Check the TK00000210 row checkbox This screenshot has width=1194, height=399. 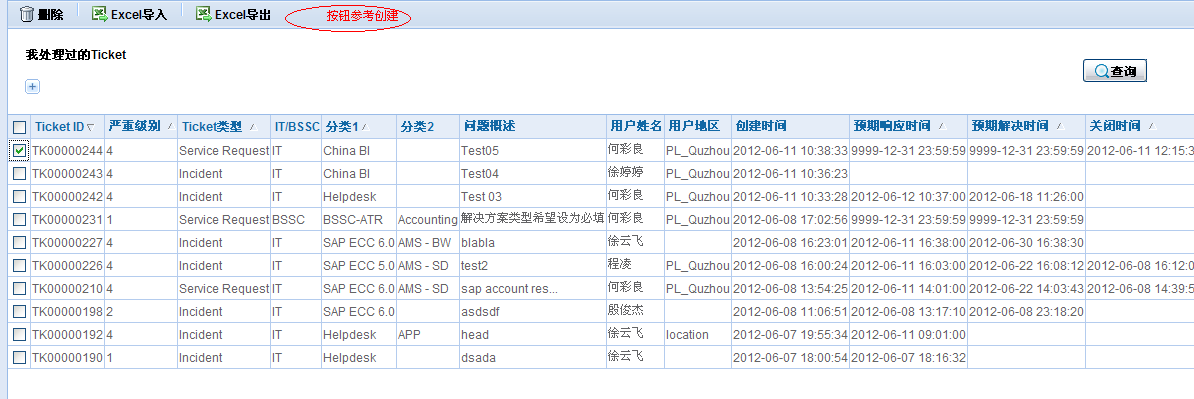20,289
